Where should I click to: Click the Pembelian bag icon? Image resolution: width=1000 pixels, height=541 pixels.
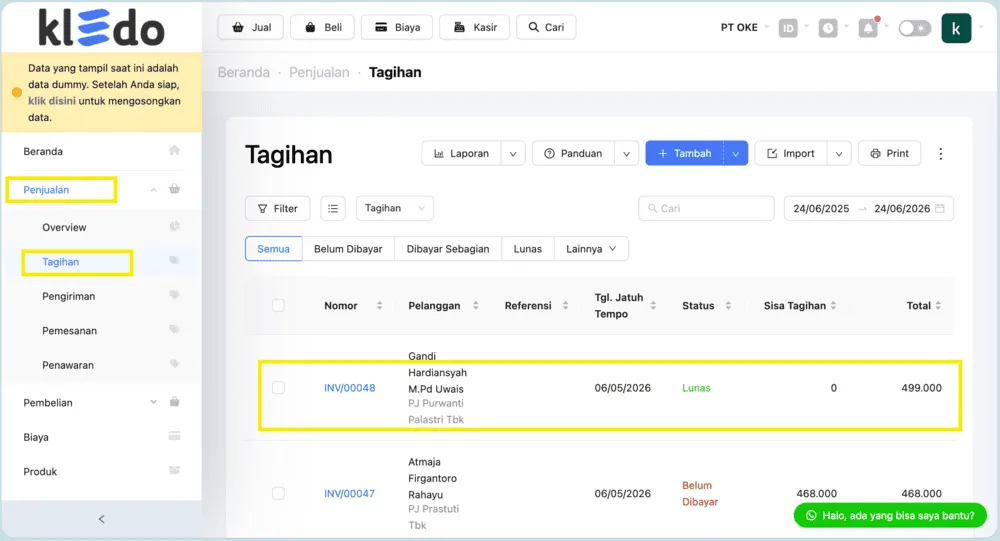click(x=174, y=402)
